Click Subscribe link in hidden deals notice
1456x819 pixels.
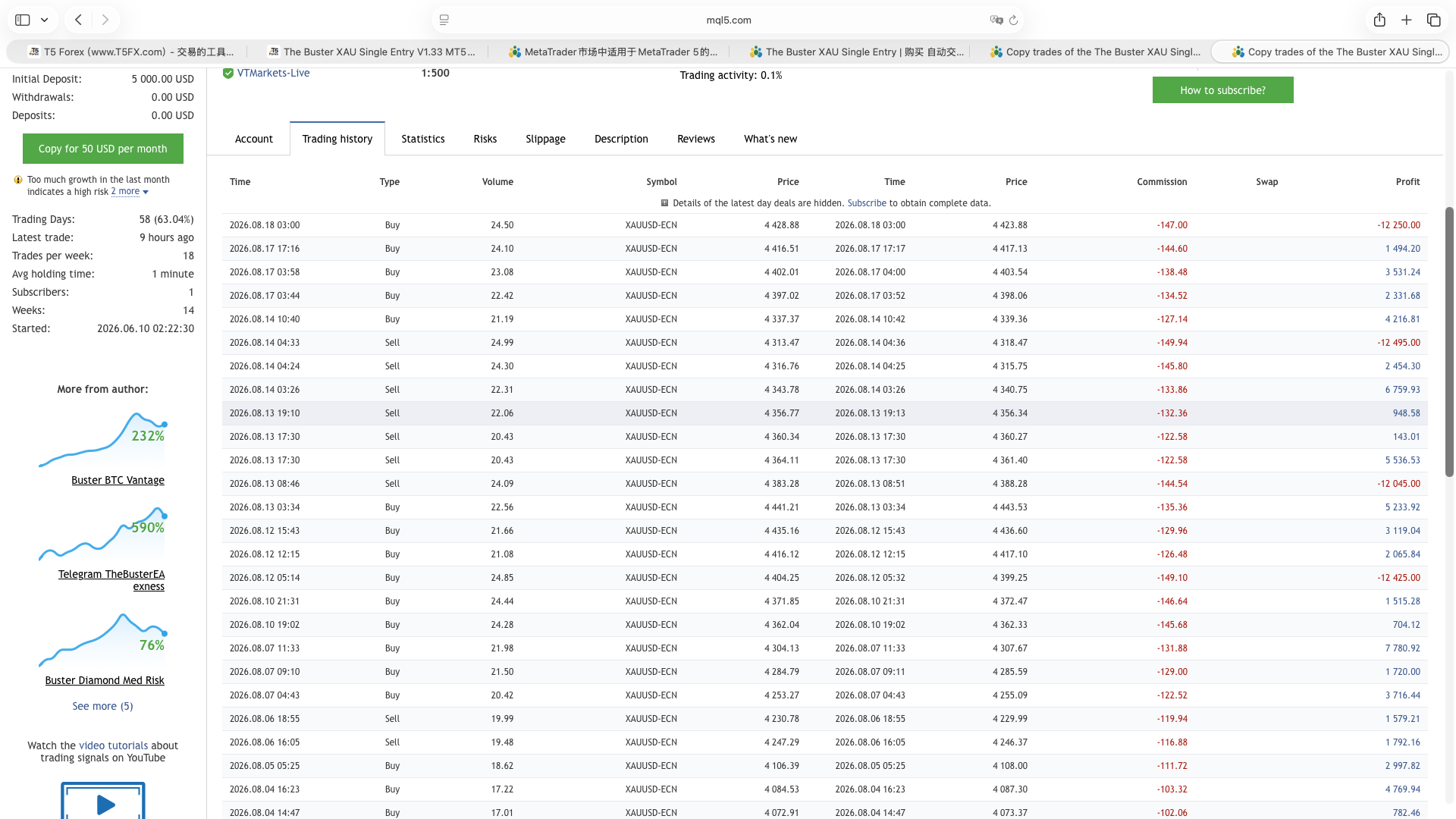(867, 203)
